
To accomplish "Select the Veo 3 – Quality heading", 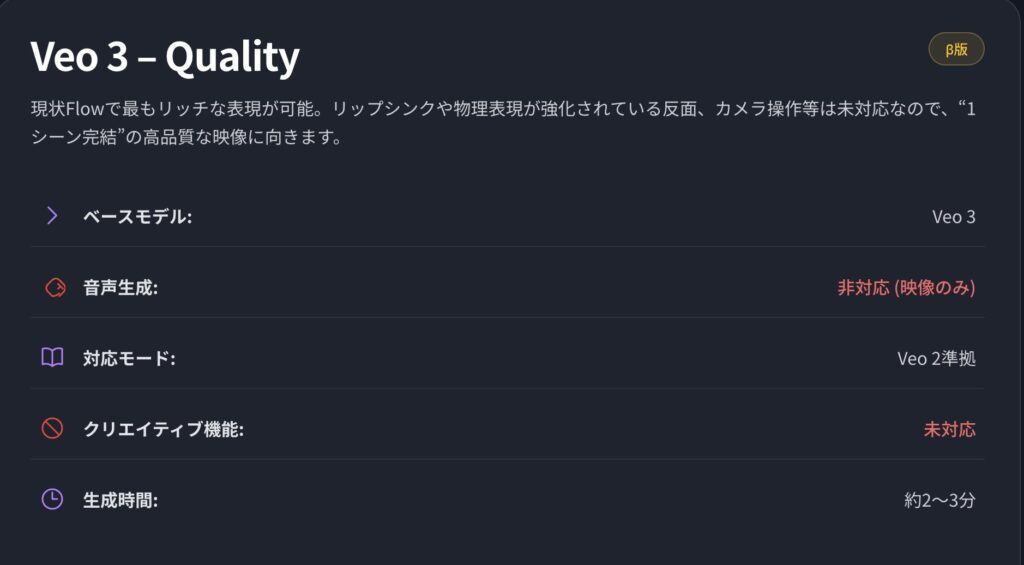I will (165, 57).
